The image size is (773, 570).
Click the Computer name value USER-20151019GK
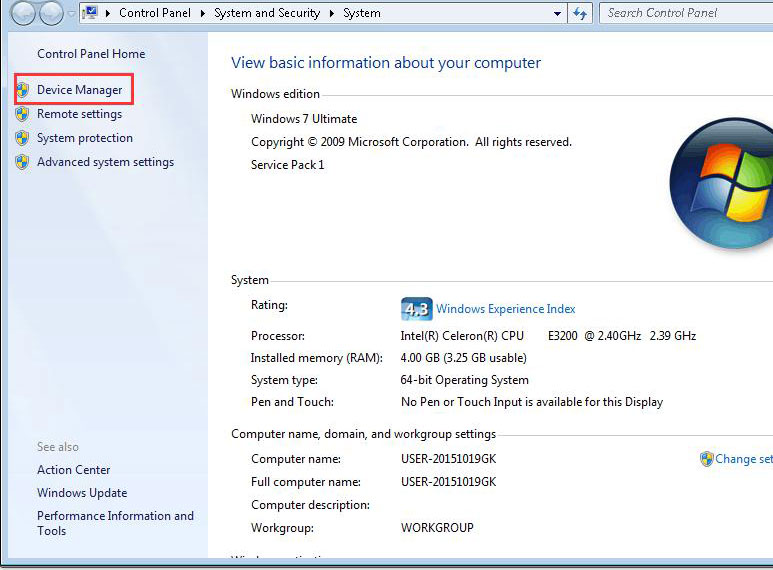pos(449,459)
